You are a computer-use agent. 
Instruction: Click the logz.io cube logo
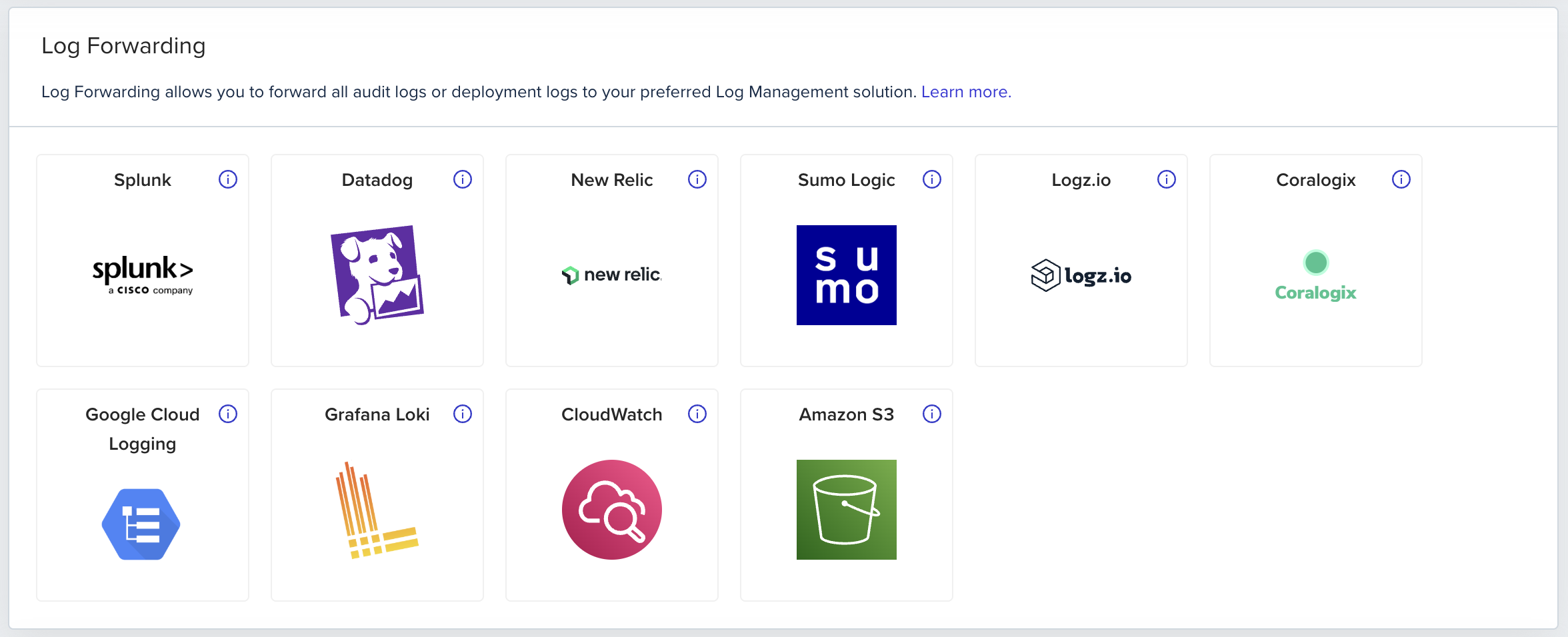pos(1081,275)
